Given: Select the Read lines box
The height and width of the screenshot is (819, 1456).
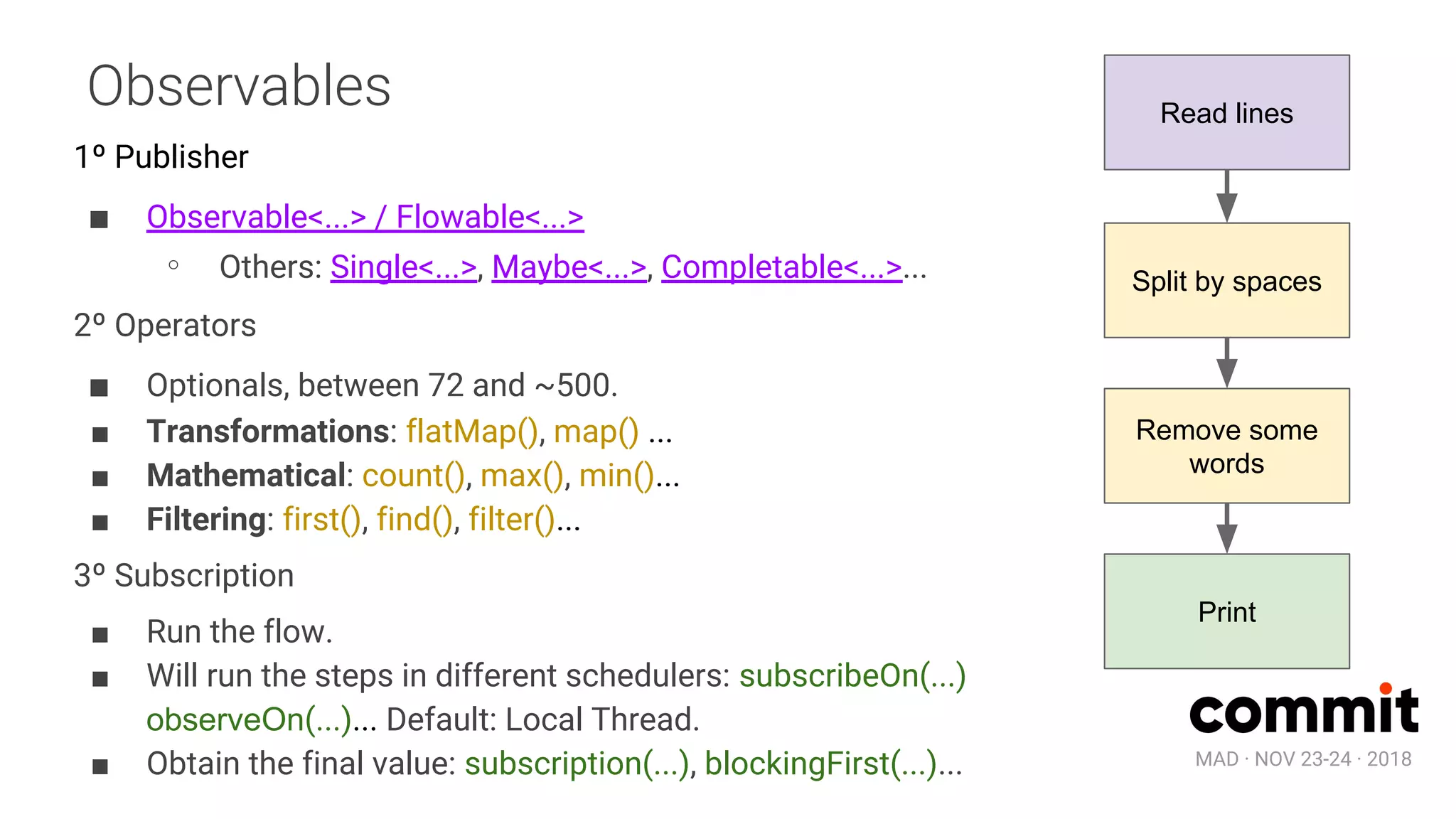Looking at the screenshot, I should tap(1226, 112).
